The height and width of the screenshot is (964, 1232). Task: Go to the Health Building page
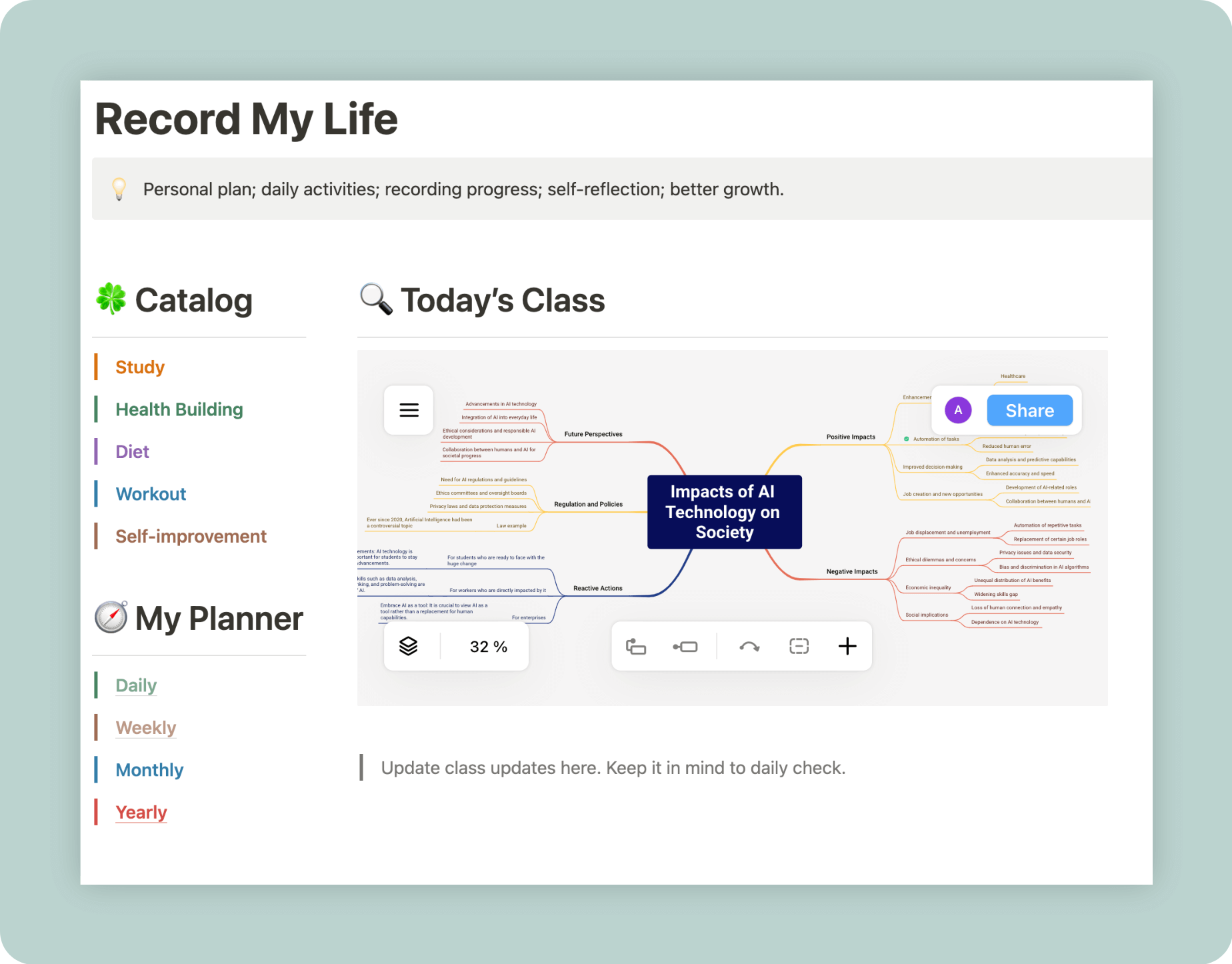point(179,409)
